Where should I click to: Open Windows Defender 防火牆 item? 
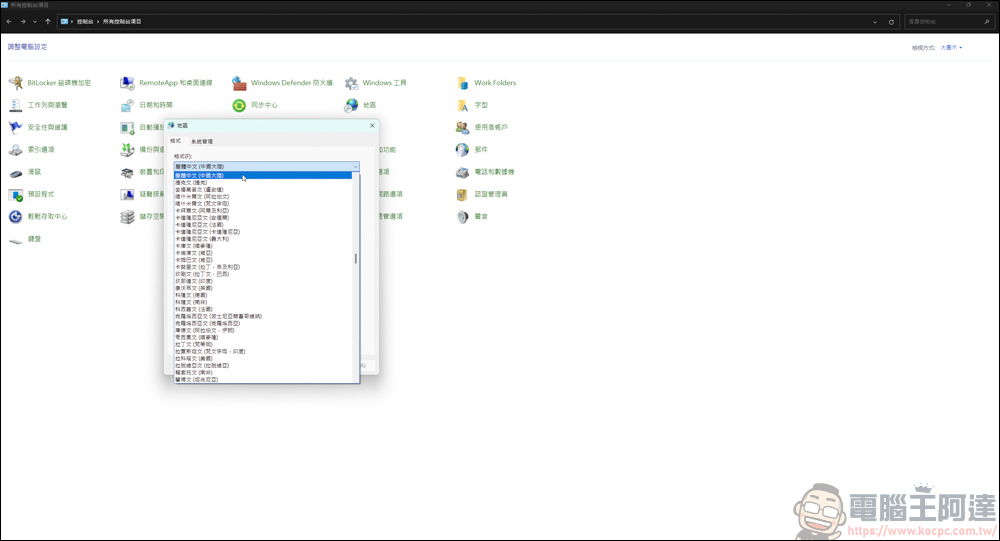coord(283,83)
